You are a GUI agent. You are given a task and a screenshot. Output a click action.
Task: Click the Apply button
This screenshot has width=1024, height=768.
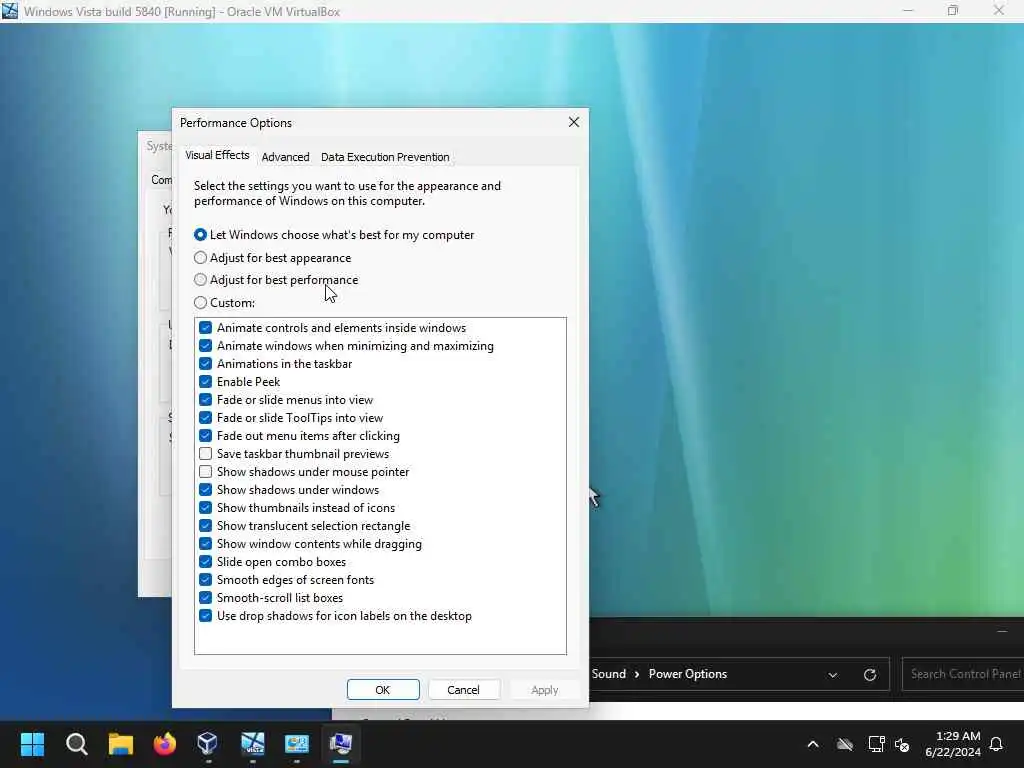[544, 690]
